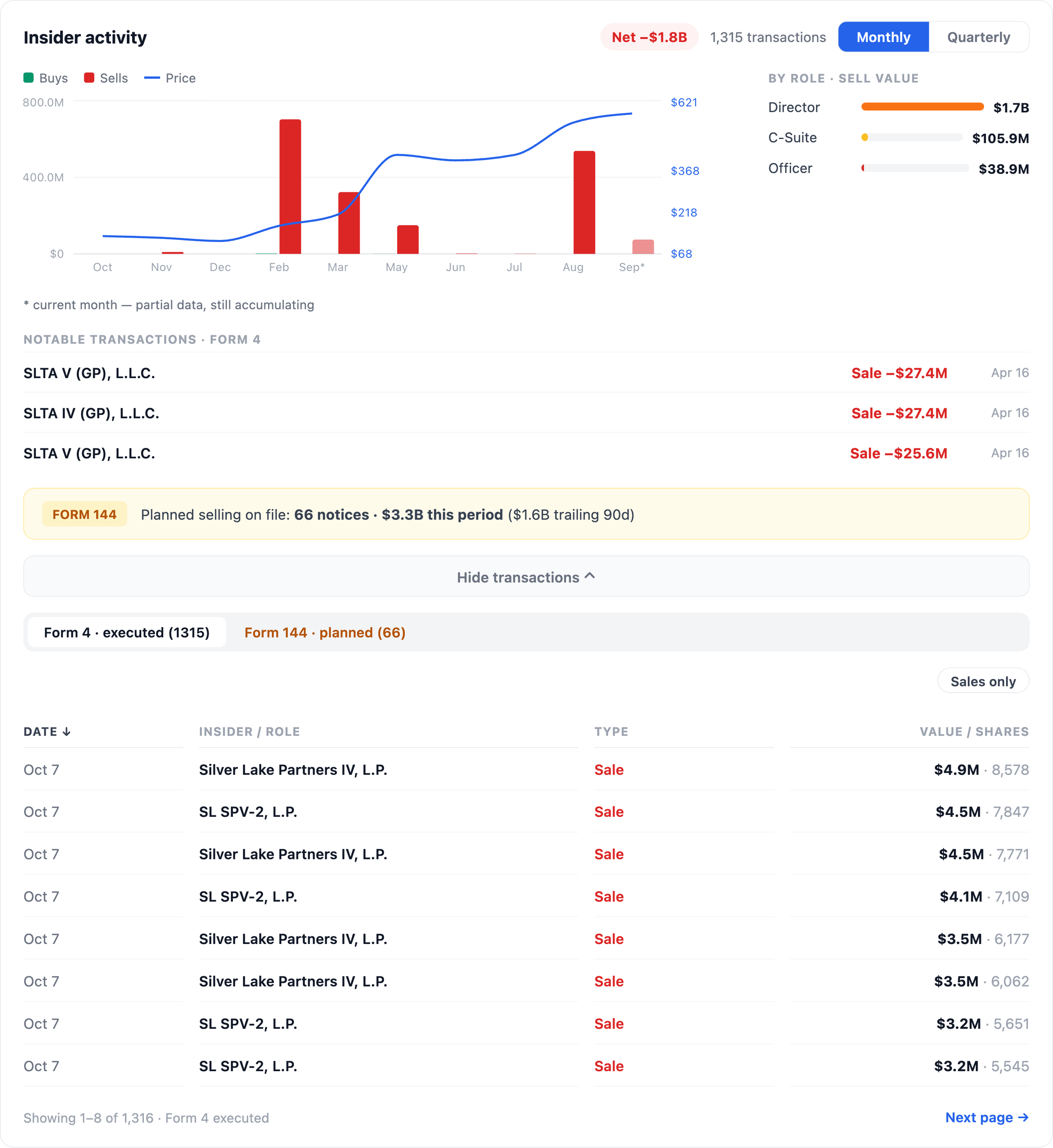1053x1148 pixels.
Task: Toggle the Price legend line
Action: (x=152, y=78)
